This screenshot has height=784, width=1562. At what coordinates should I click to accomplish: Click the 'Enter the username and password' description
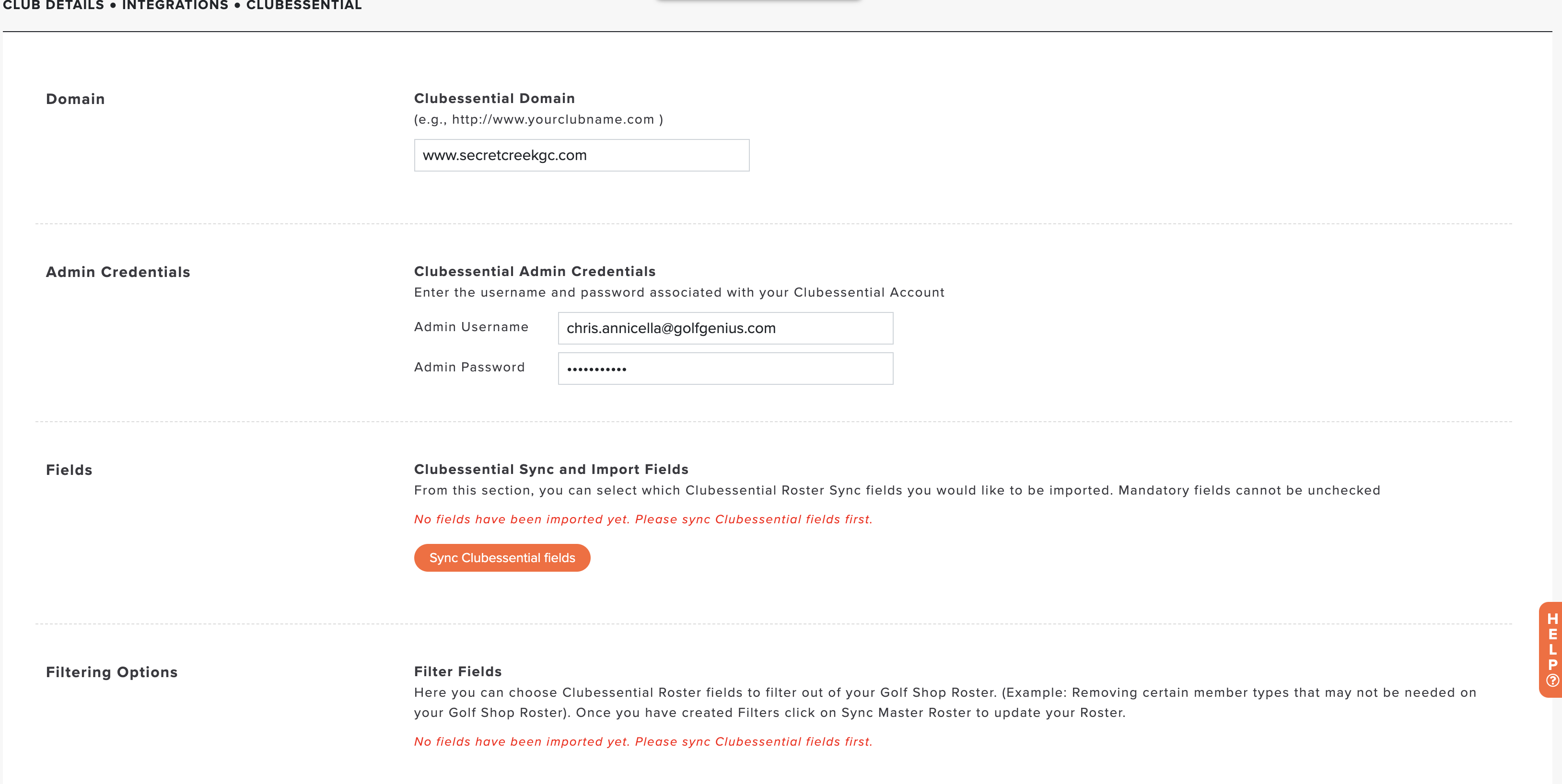click(x=679, y=293)
